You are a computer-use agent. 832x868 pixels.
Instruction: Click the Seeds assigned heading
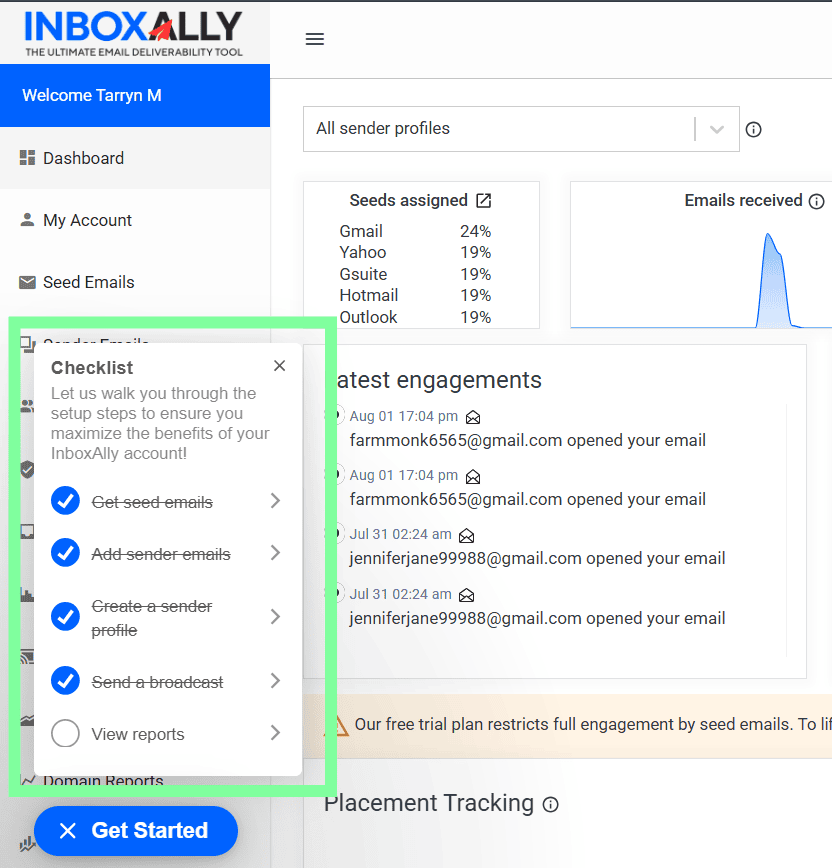click(409, 200)
